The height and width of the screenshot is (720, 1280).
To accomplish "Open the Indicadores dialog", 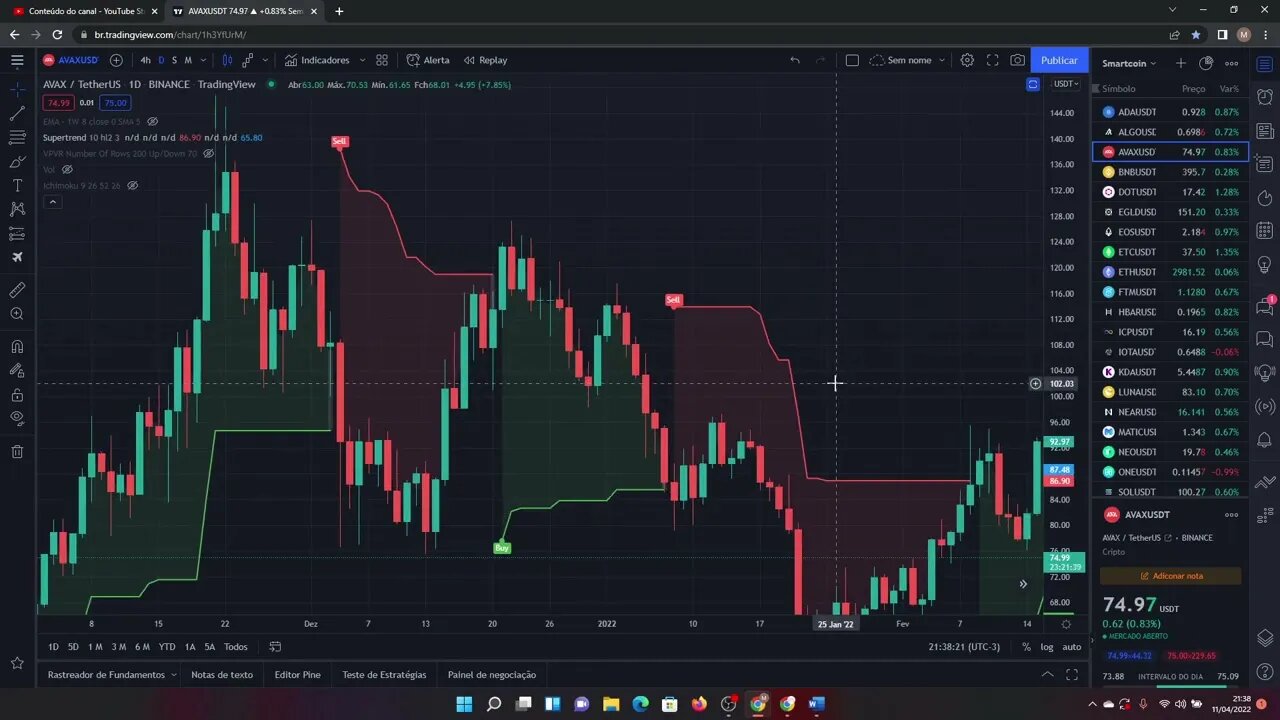I will pos(318,60).
